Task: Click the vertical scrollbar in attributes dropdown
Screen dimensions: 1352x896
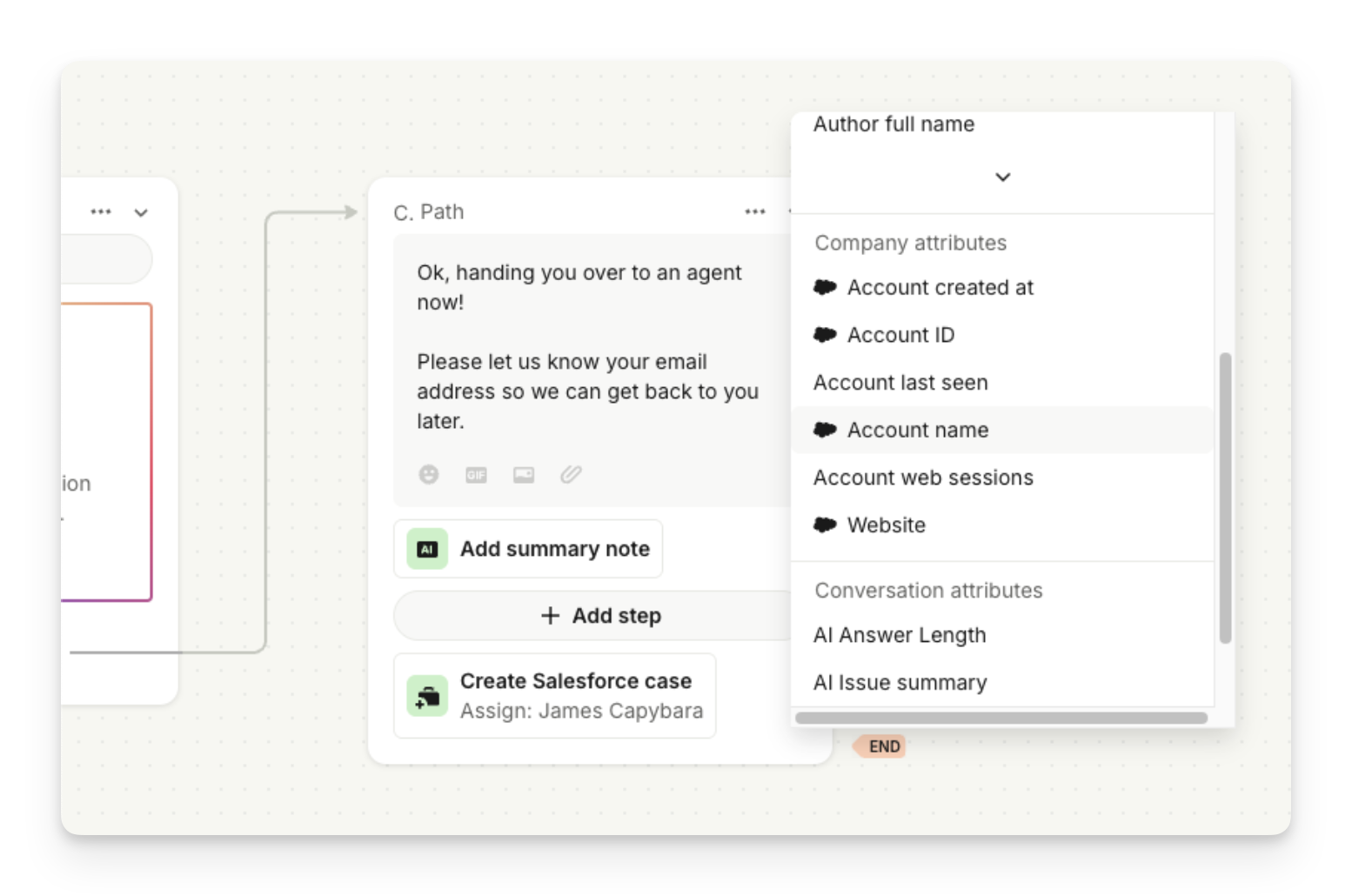Action: (1225, 498)
